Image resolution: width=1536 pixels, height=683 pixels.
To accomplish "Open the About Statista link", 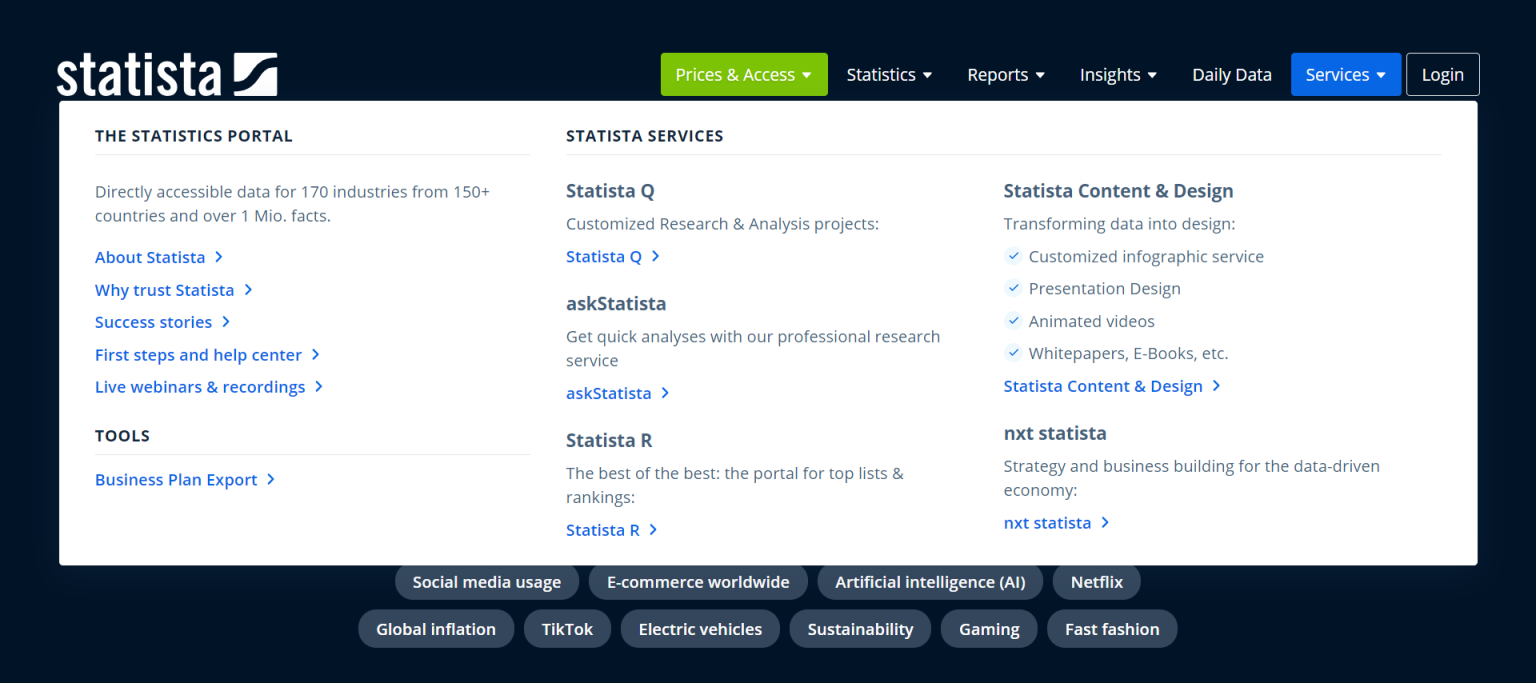I will pyautogui.click(x=150, y=257).
